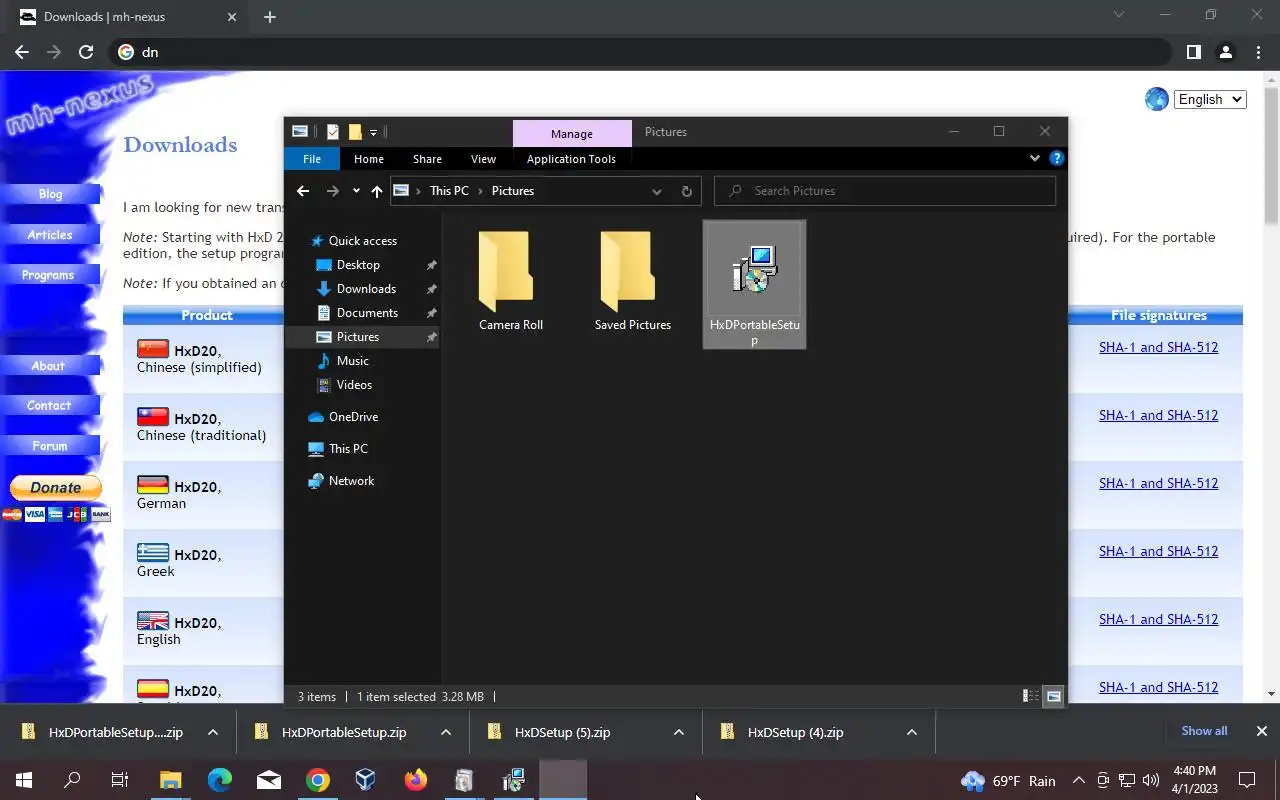Click Chrome reload page button

point(86,52)
